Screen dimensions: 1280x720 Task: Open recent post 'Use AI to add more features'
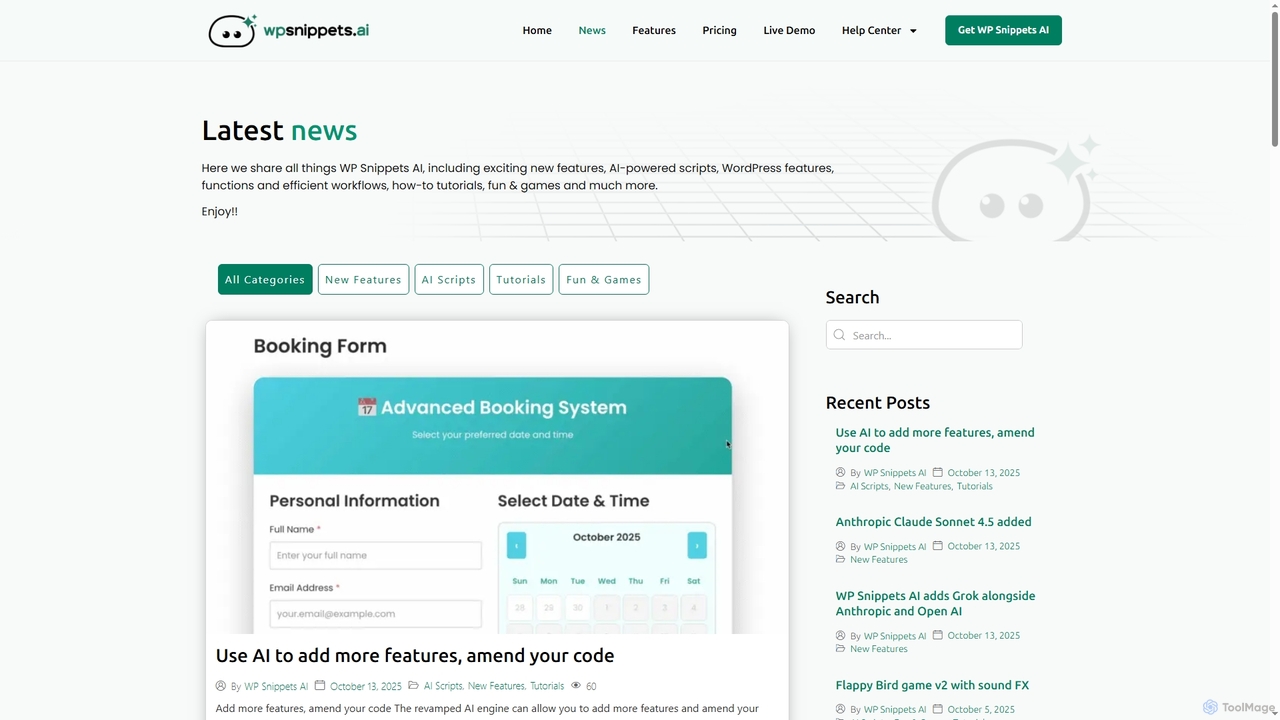[935, 440]
